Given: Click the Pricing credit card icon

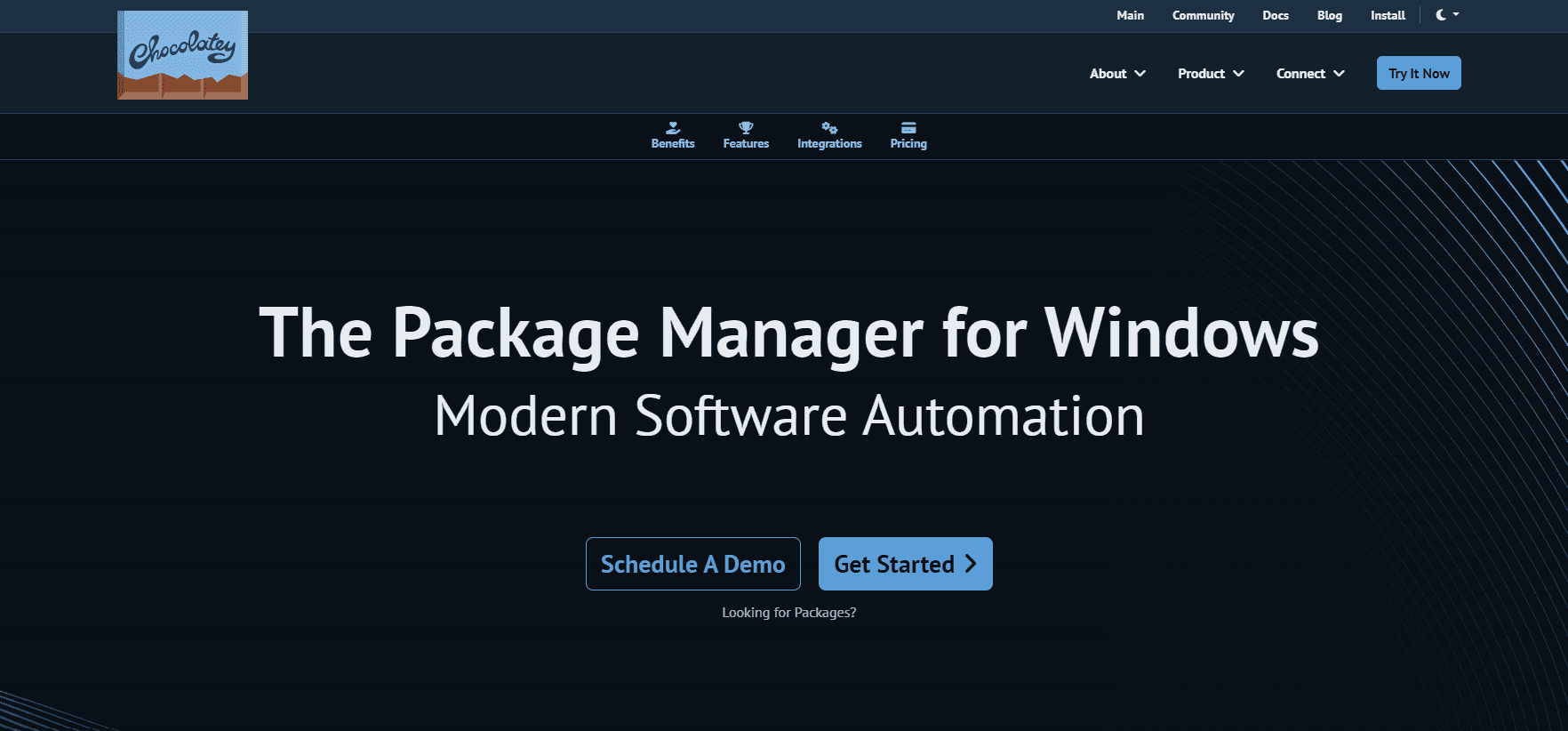Looking at the screenshot, I should click(x=908, y=128).
